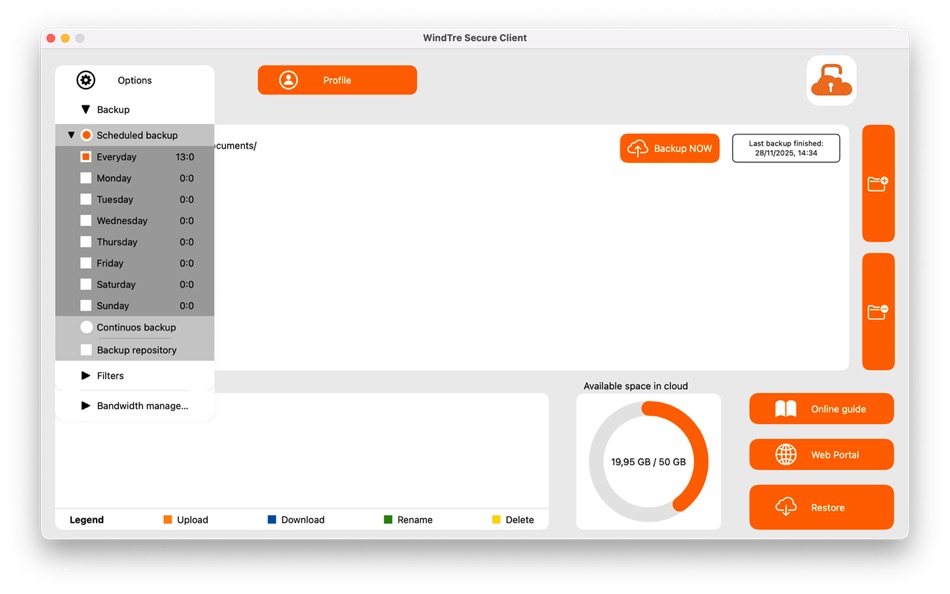Click the cloud space usage ring
The width and height of the screenshot is (950, 594).
[x=648, y=461]
